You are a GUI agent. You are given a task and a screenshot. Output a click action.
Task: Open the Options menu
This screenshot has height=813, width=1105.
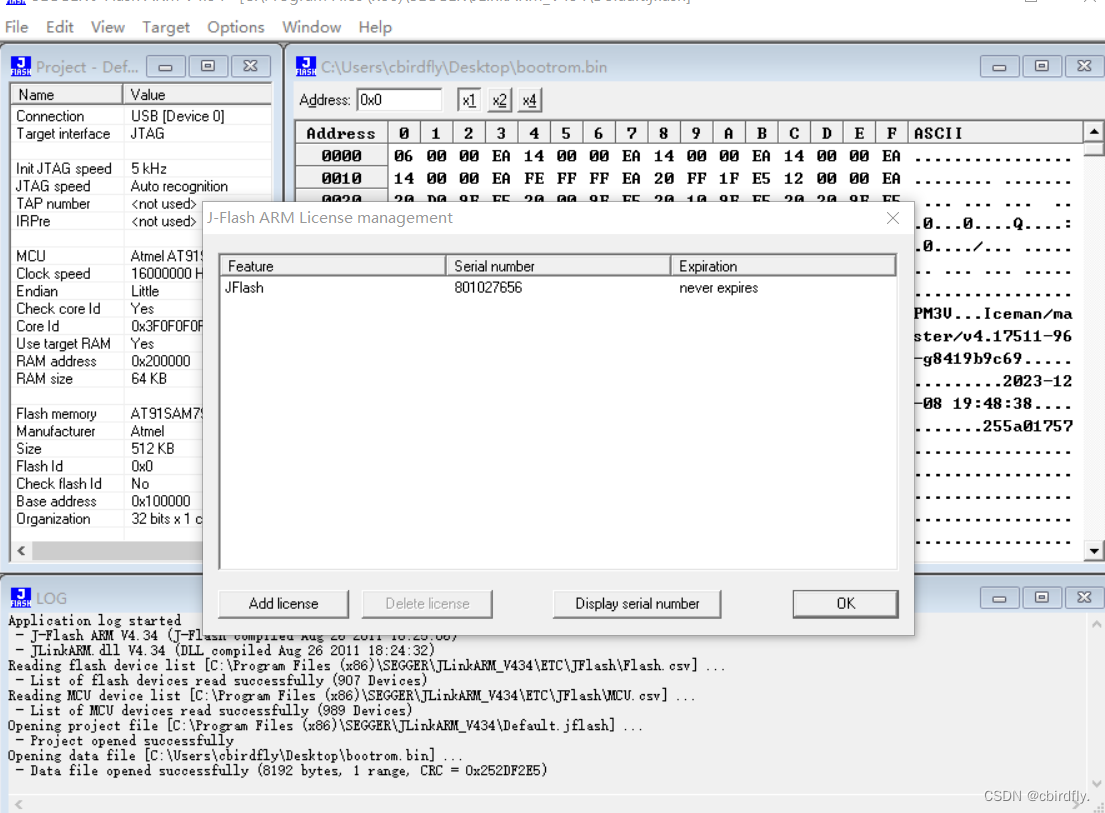click(235, 27)
